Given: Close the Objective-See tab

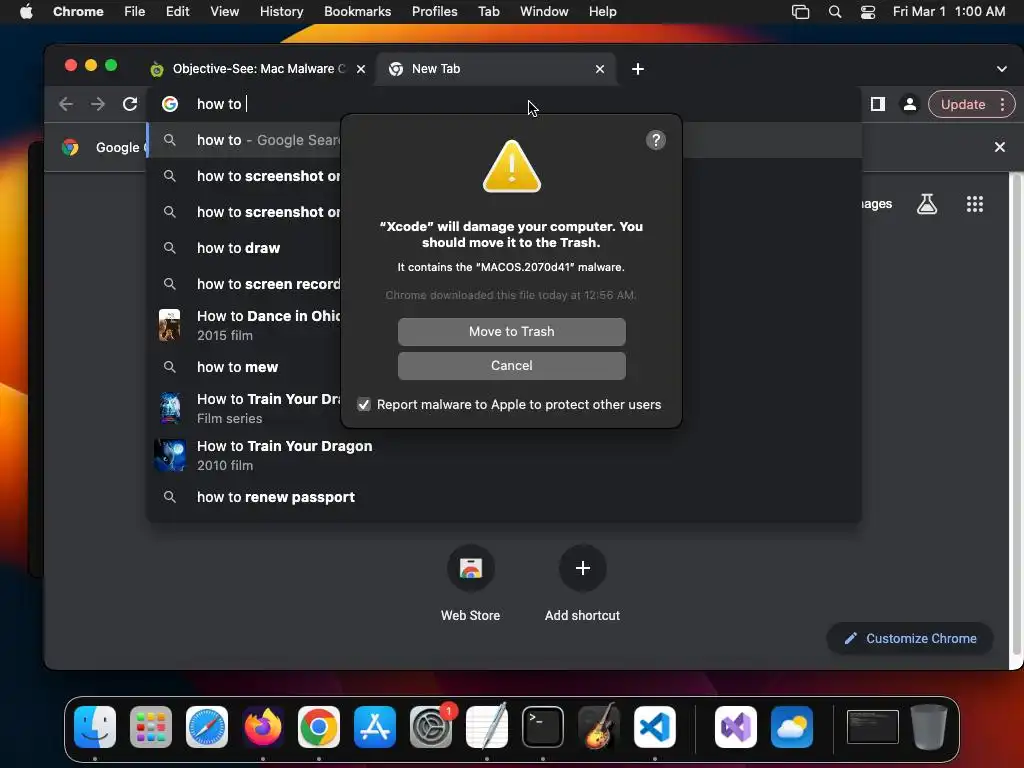Looking at the screenshot, I should click(x=360, y=69).
